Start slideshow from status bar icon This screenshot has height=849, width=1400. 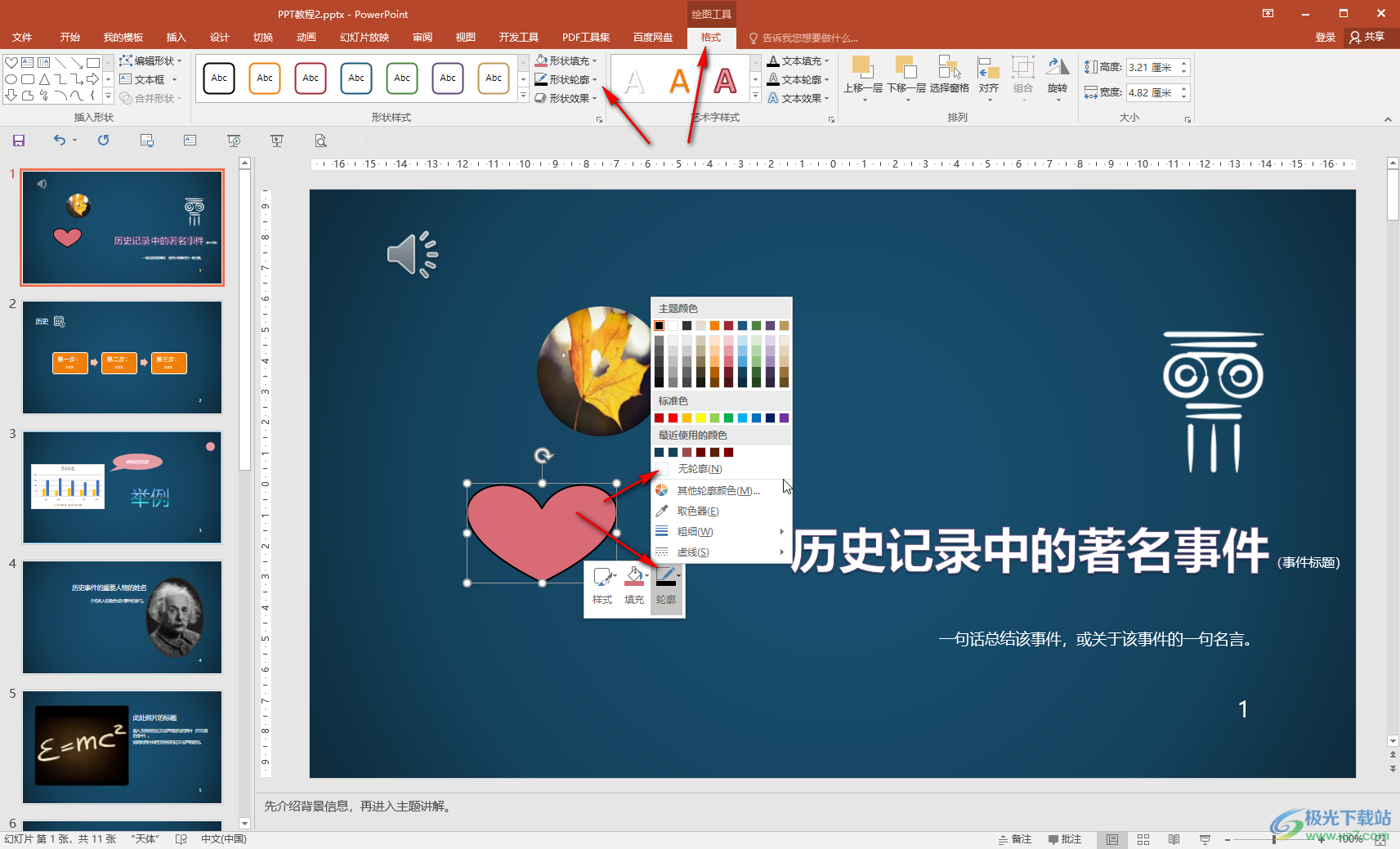1205,839
